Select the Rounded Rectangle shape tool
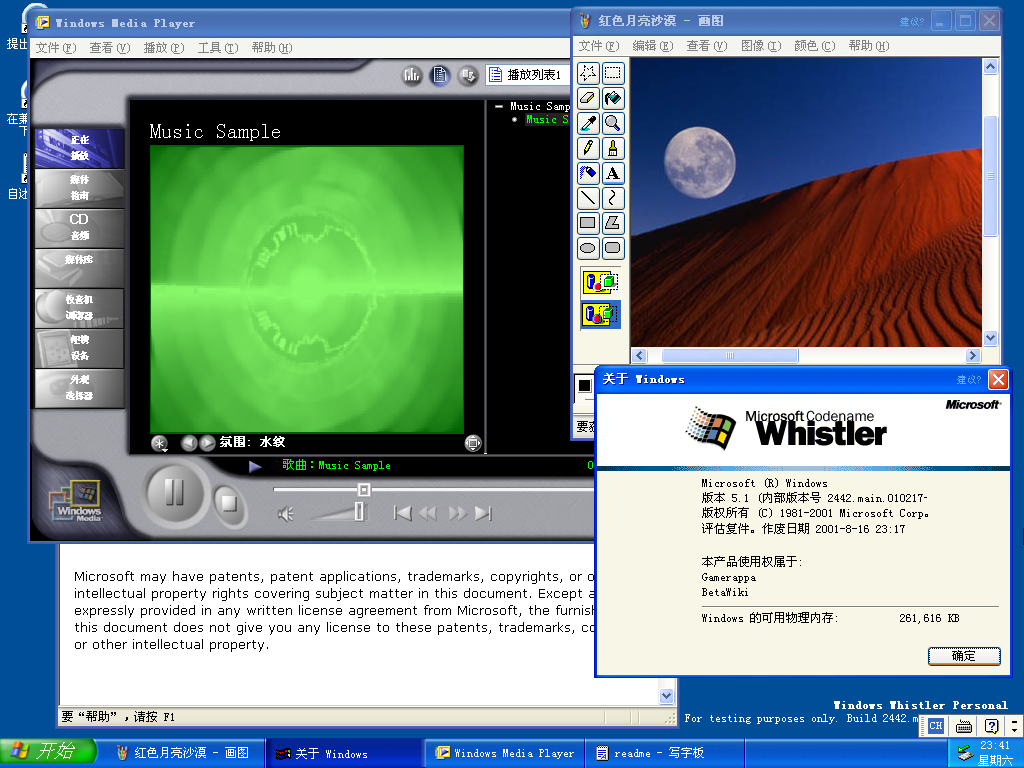 click(613, 248)
